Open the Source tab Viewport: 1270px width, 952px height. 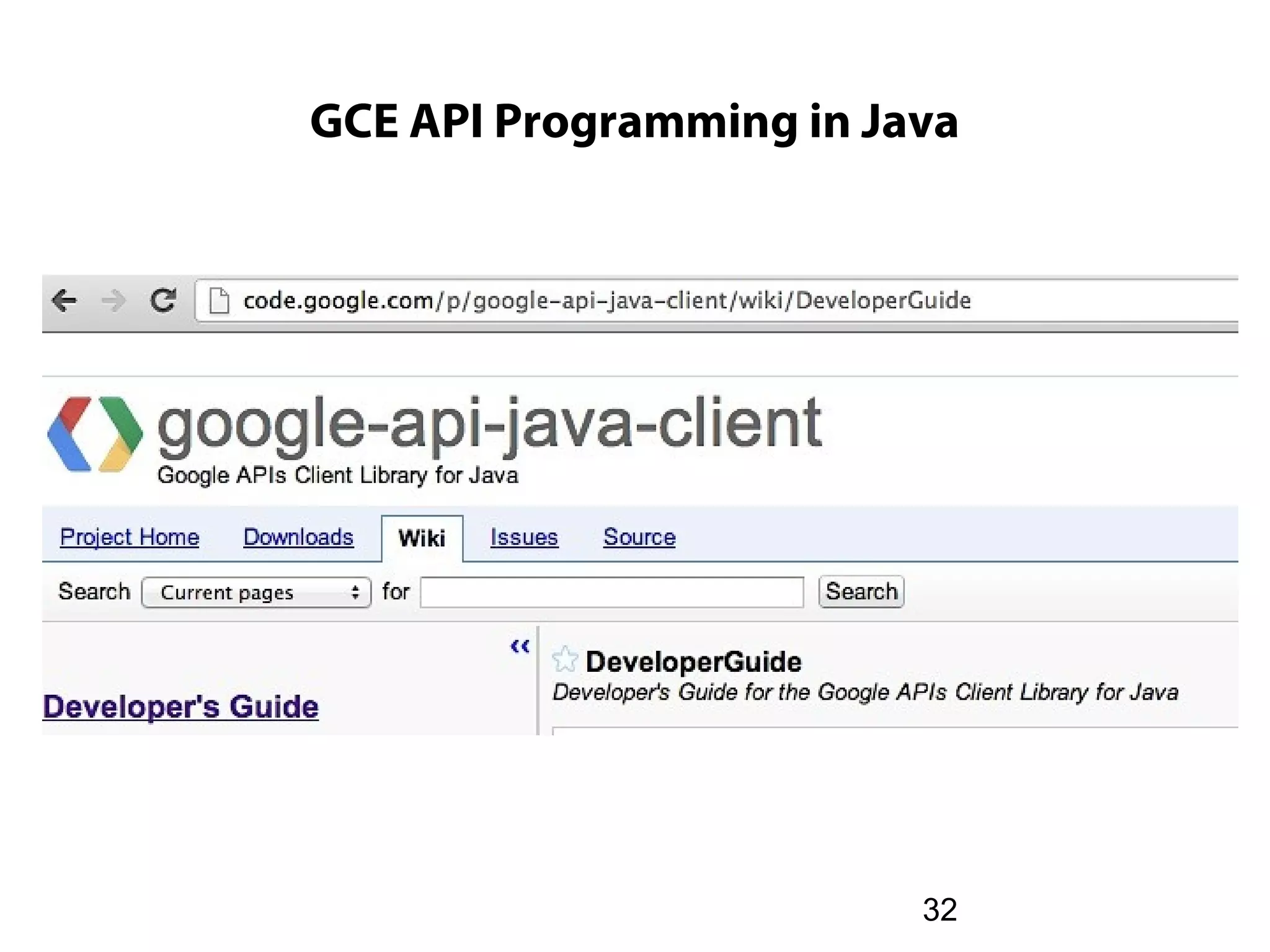639,537
